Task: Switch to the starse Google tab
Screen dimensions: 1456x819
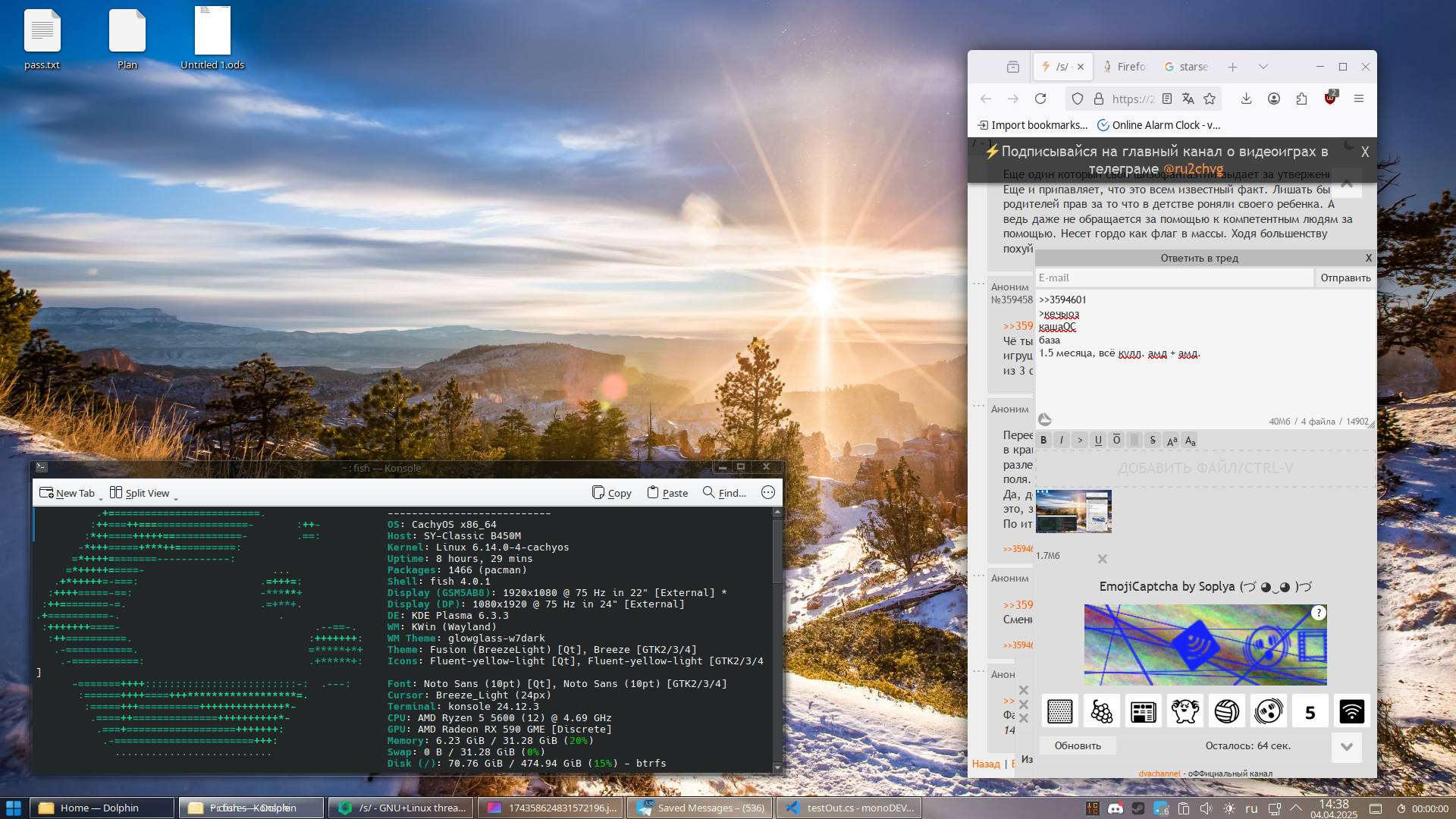Action: [1187, 67]
